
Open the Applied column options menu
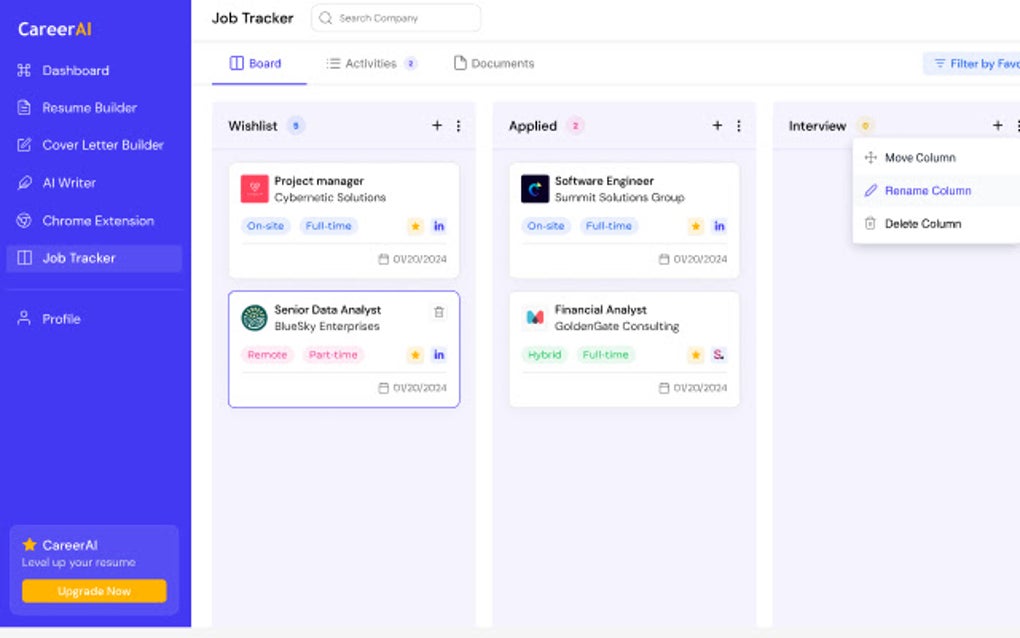click(738, 125)
